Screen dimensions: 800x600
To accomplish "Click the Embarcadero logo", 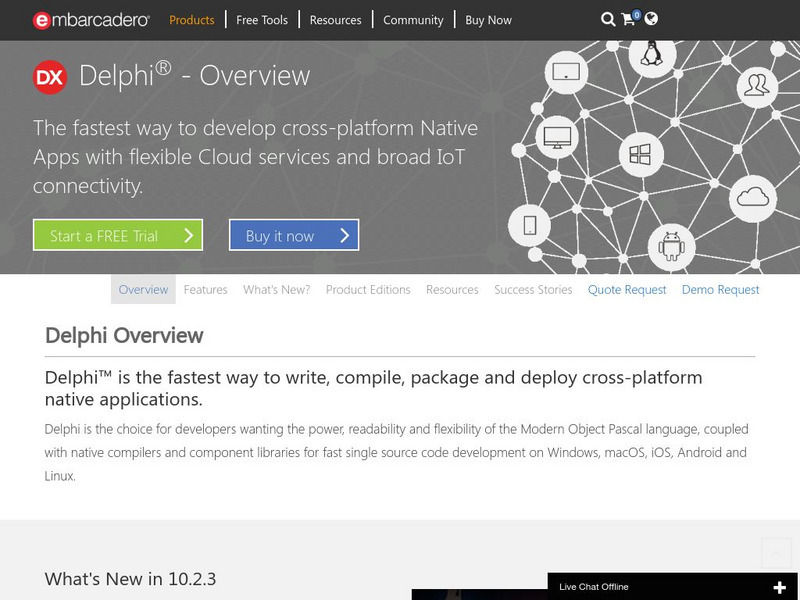I will [91, 20].
